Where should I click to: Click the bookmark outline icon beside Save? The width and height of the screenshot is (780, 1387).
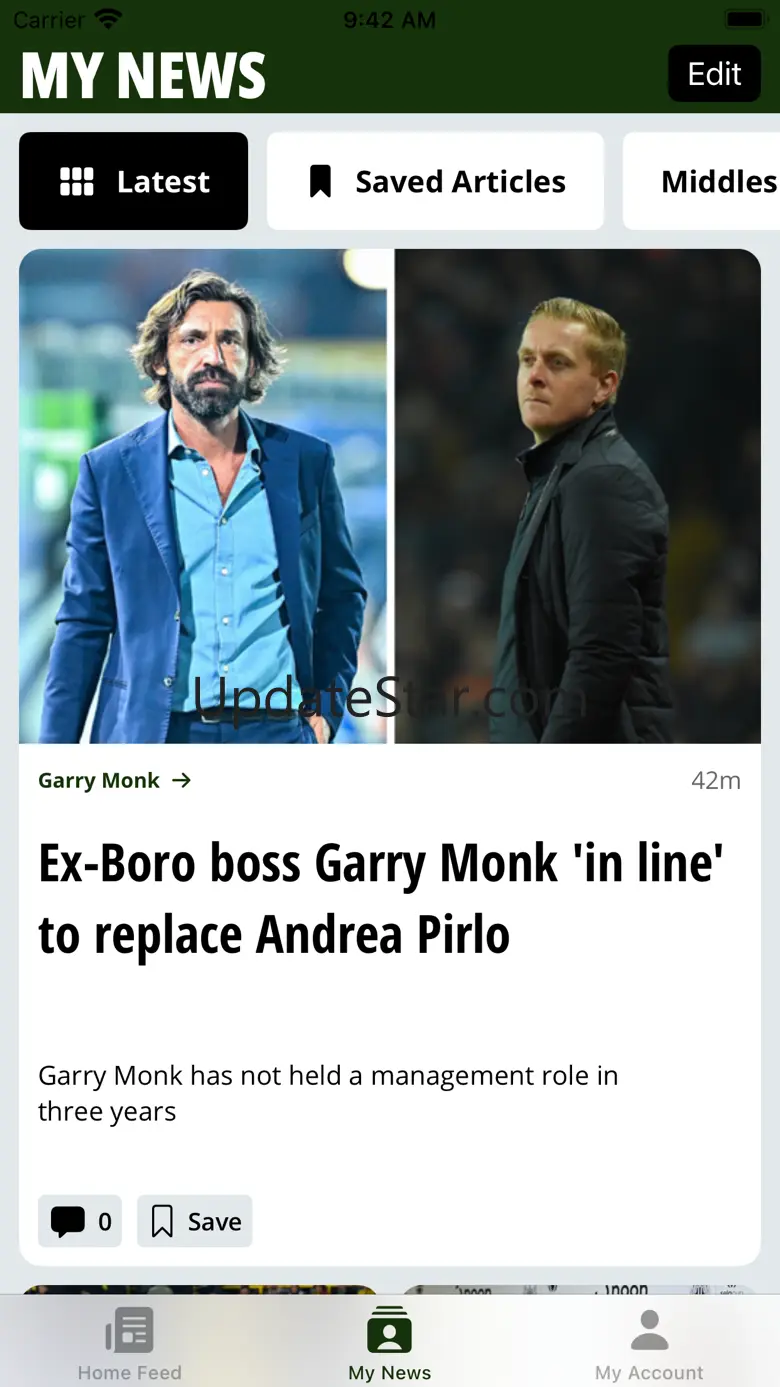coord(162,1221)
